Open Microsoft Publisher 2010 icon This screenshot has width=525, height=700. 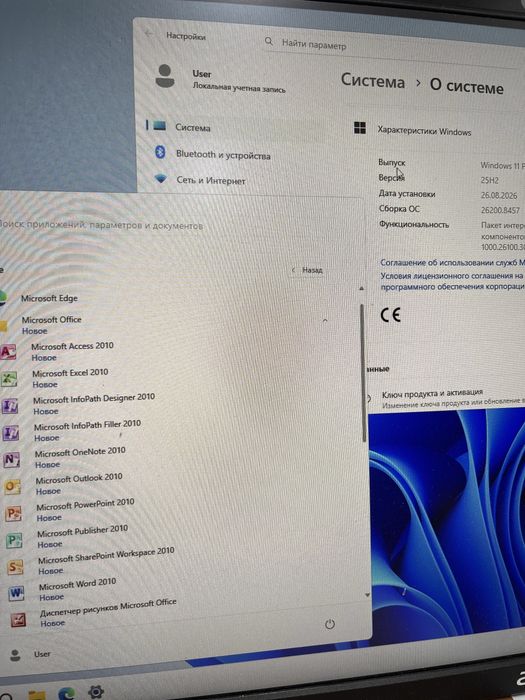tap(14, 541)
